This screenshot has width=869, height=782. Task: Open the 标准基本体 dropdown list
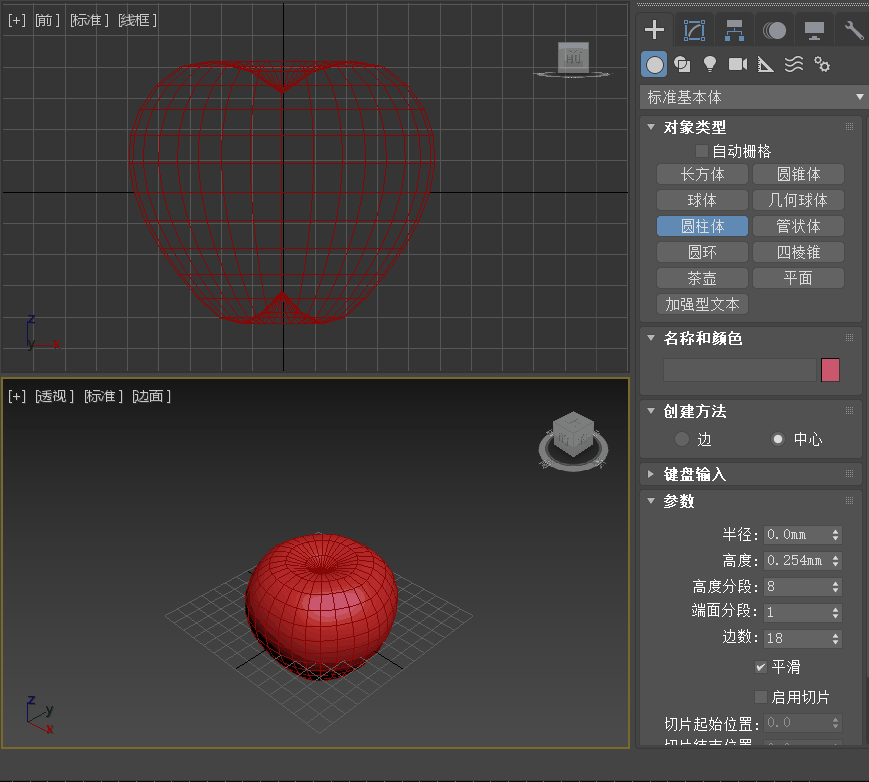pos(752,97)
